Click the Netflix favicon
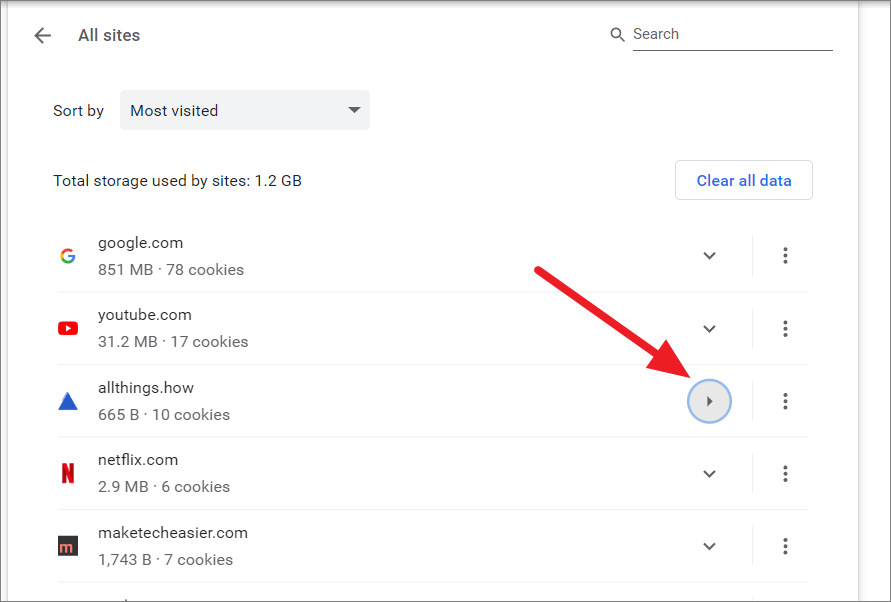This screenshot has height=602, width=891. pos(68,473)
